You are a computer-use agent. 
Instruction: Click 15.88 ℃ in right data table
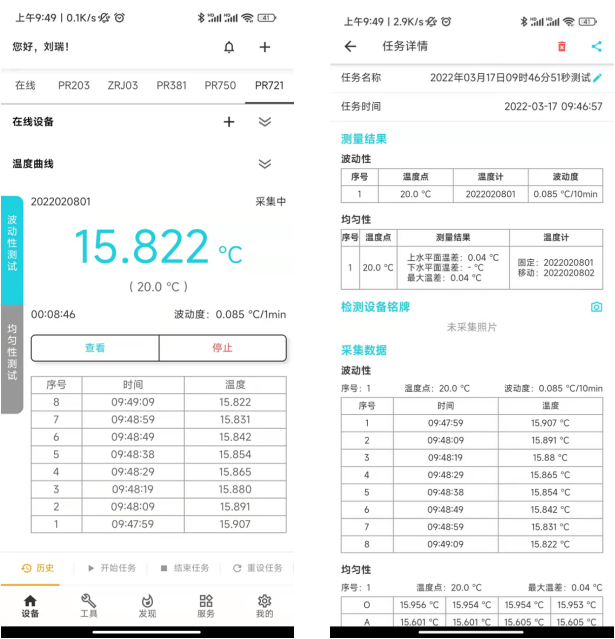pos(550,458)
